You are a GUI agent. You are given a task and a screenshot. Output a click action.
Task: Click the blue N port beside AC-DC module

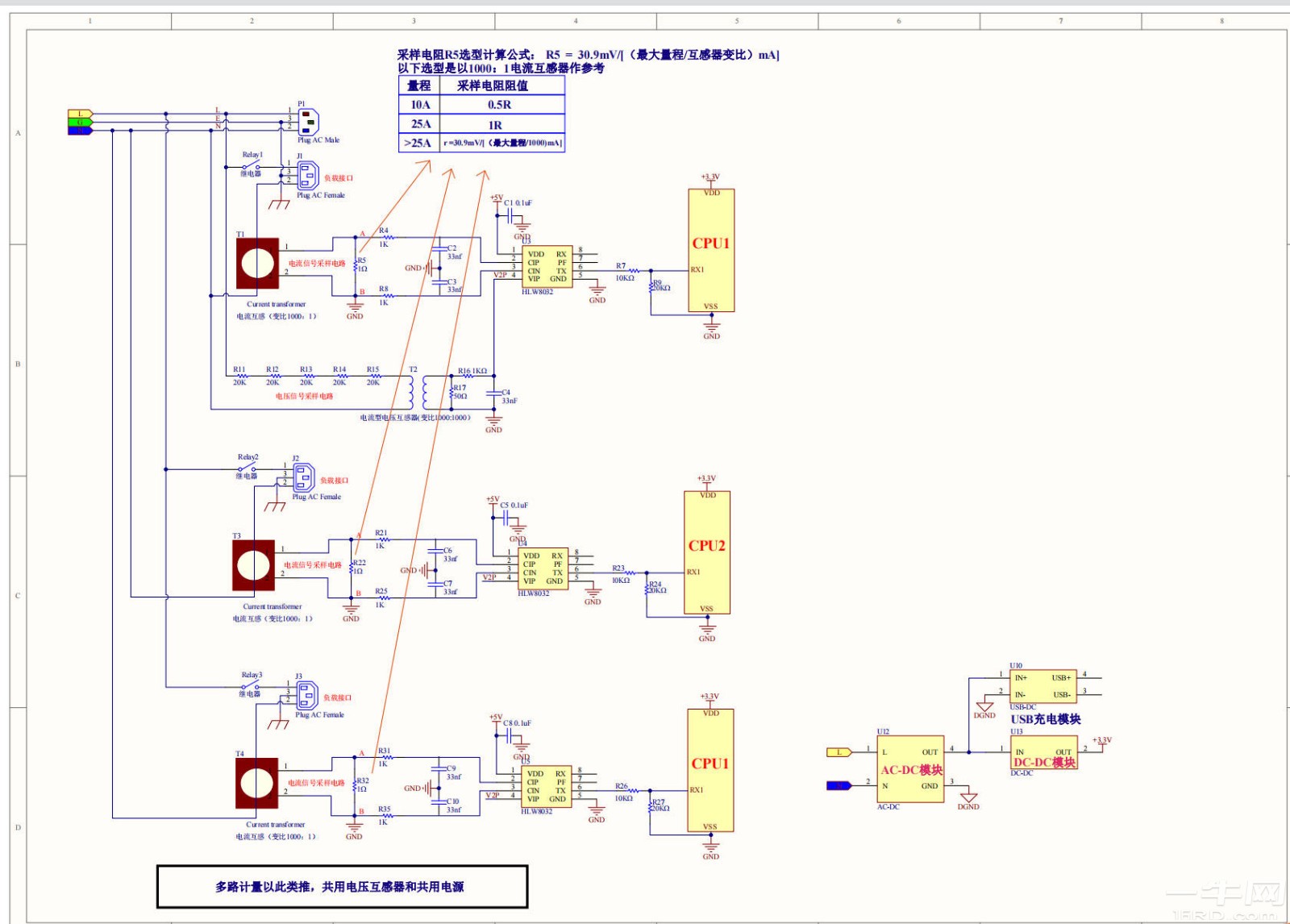(x=839, y=785)
